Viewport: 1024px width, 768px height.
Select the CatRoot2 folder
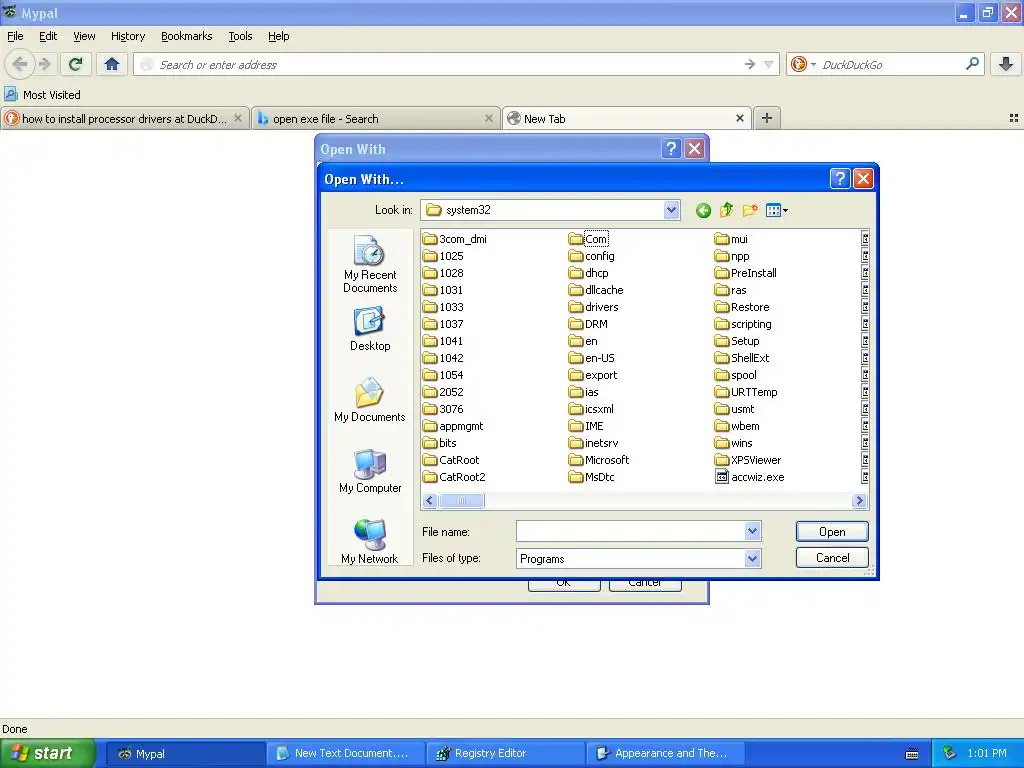454,477
